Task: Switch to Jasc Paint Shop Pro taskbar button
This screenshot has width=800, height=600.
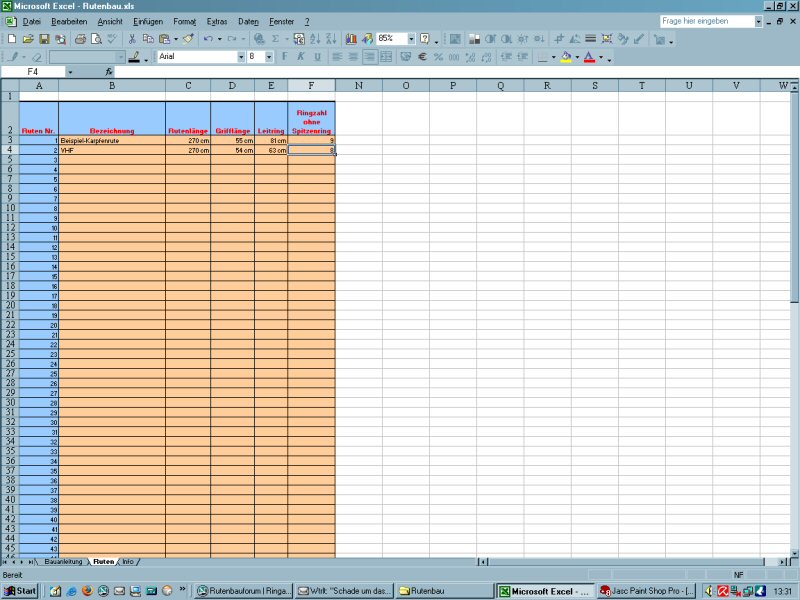Action: pos(646,591)
